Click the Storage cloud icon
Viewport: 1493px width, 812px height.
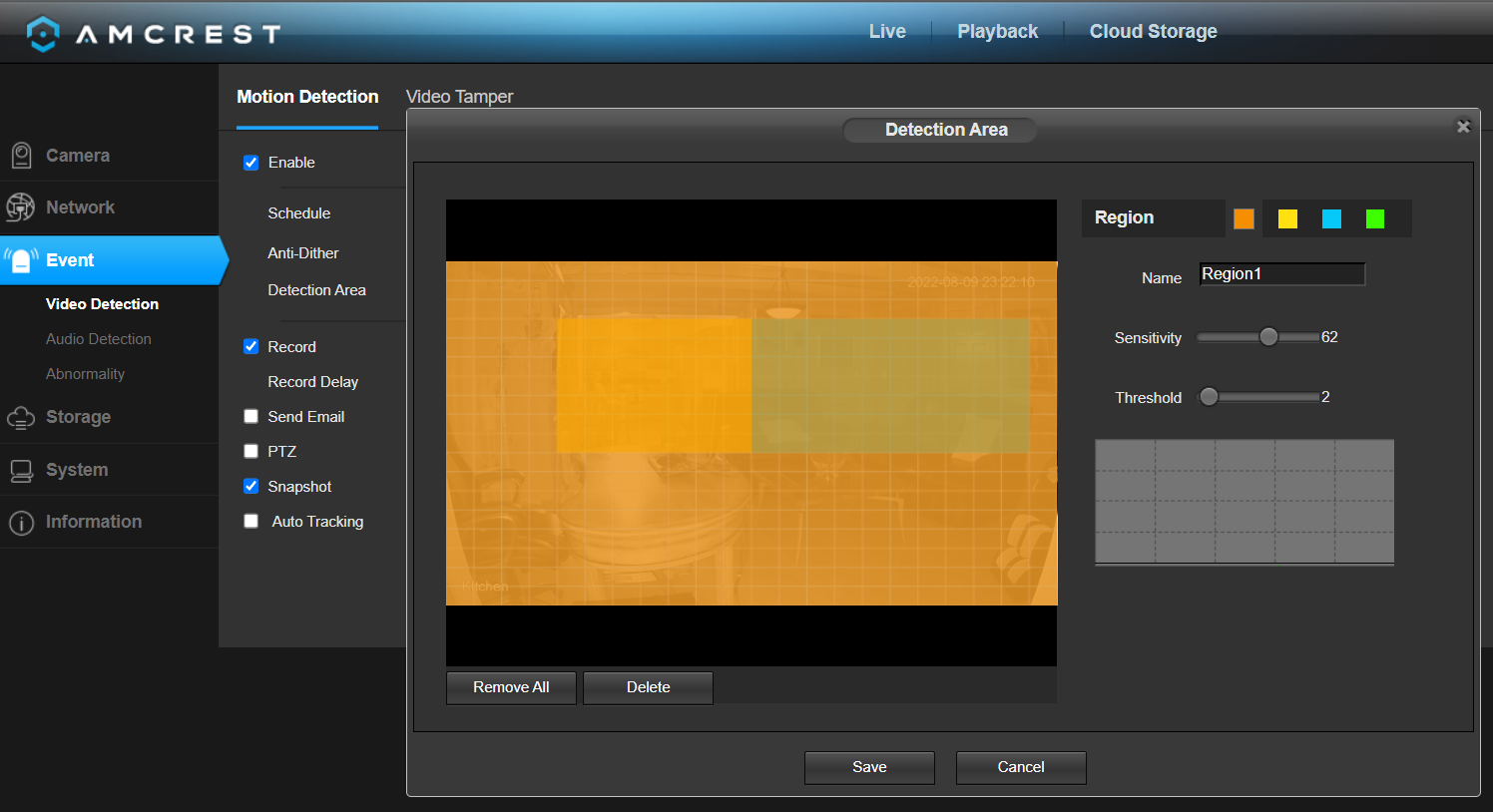point(21,418)
